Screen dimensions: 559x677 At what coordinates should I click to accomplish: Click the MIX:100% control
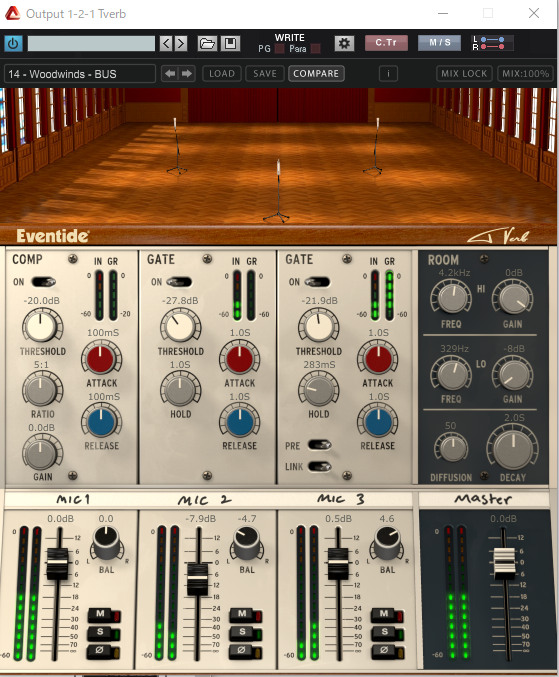pos(526,74)
